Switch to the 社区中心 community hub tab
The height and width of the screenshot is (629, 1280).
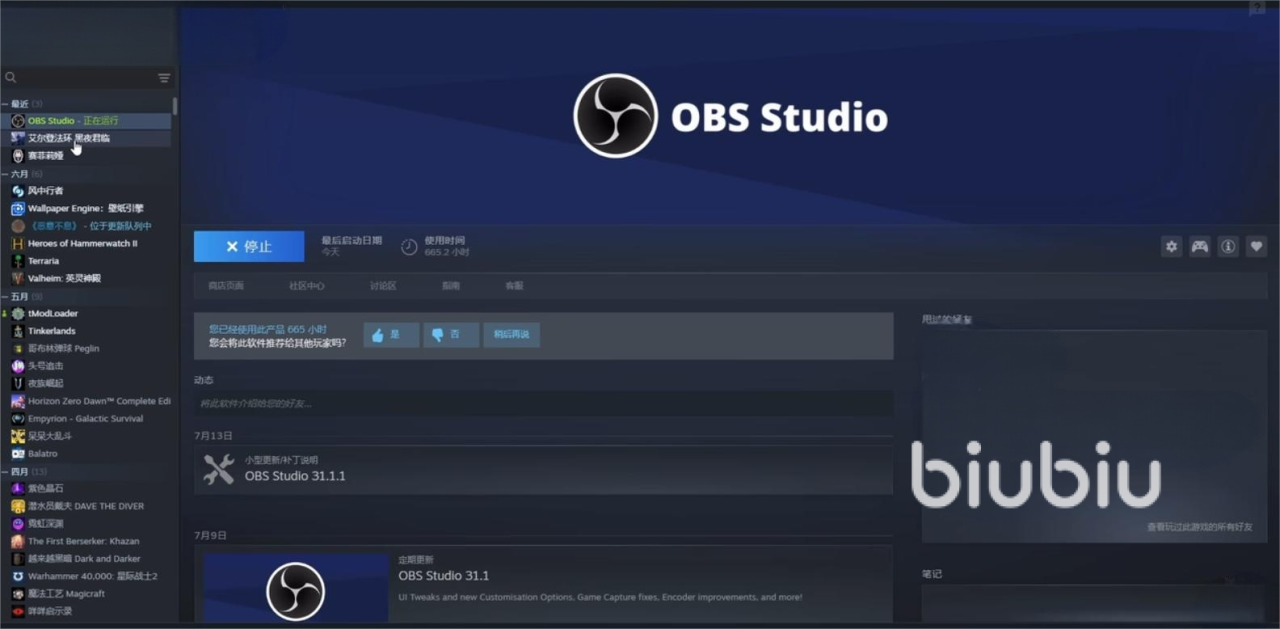[x=307, y=286]
